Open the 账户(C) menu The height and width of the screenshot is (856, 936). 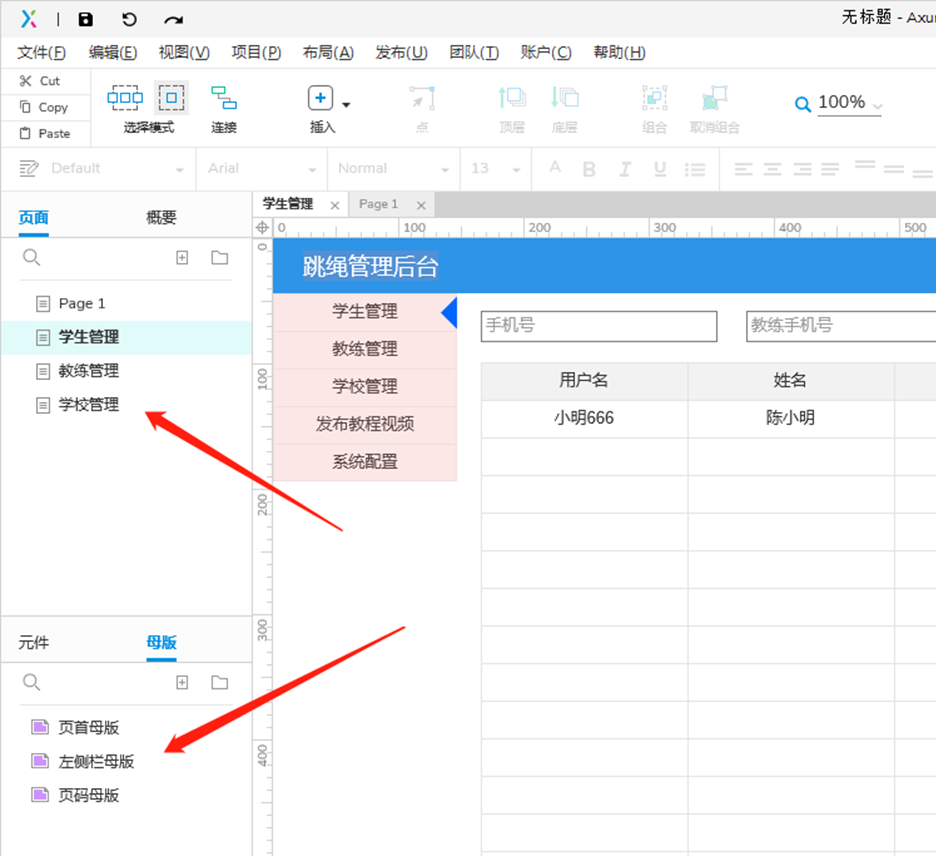point(545,53)
